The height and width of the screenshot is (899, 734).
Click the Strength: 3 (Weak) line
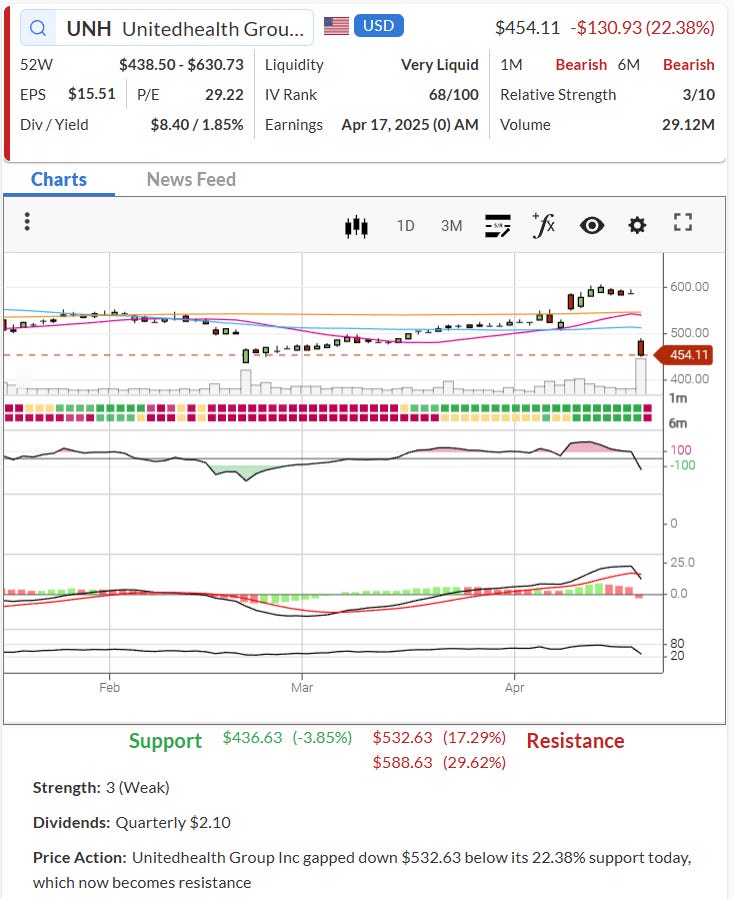pyautogui.click(x=101, y=788)
